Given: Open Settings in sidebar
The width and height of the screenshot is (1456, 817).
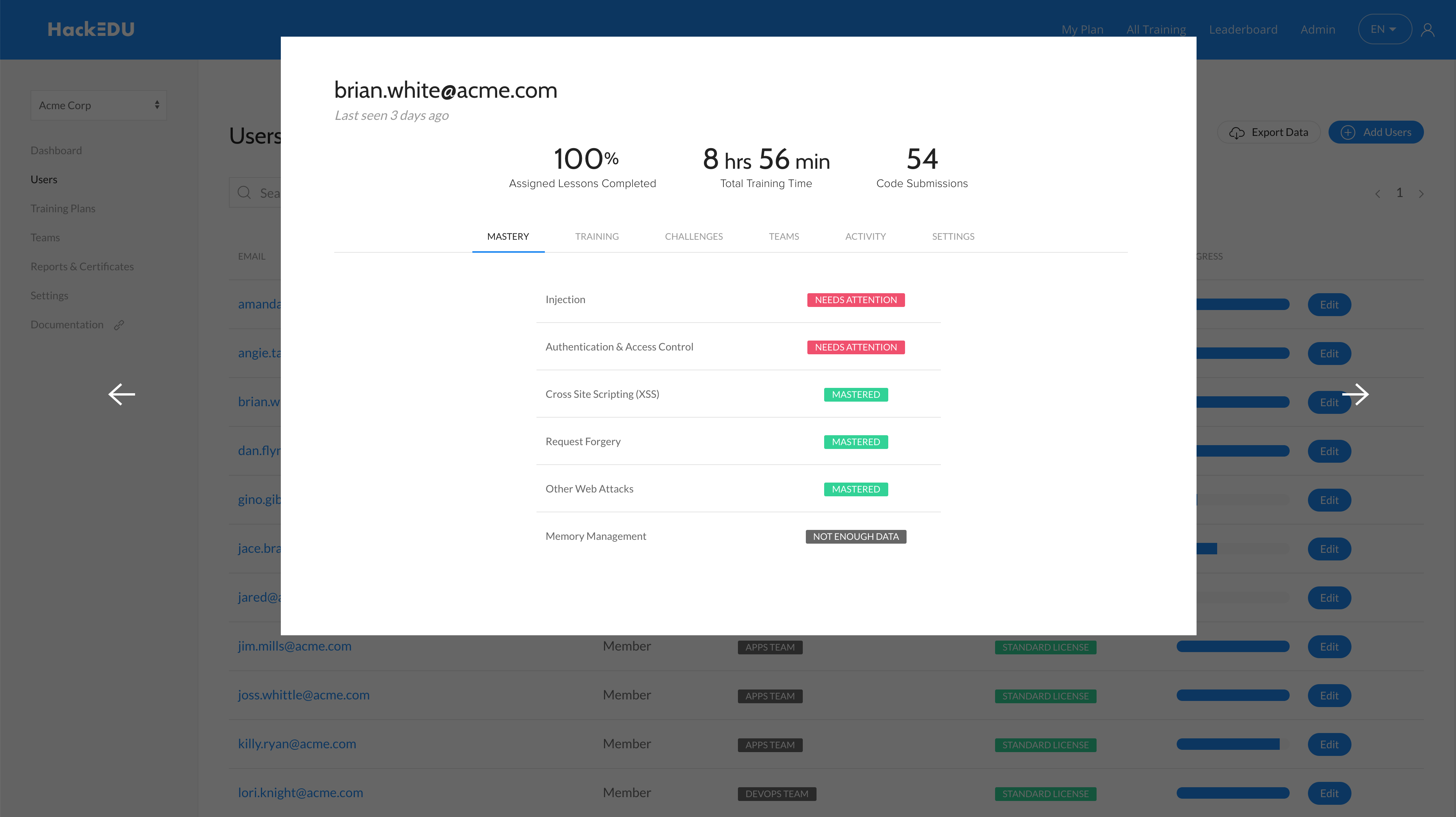Looking at the screenshot, I should pyautogui.click(x=49, y=296).
